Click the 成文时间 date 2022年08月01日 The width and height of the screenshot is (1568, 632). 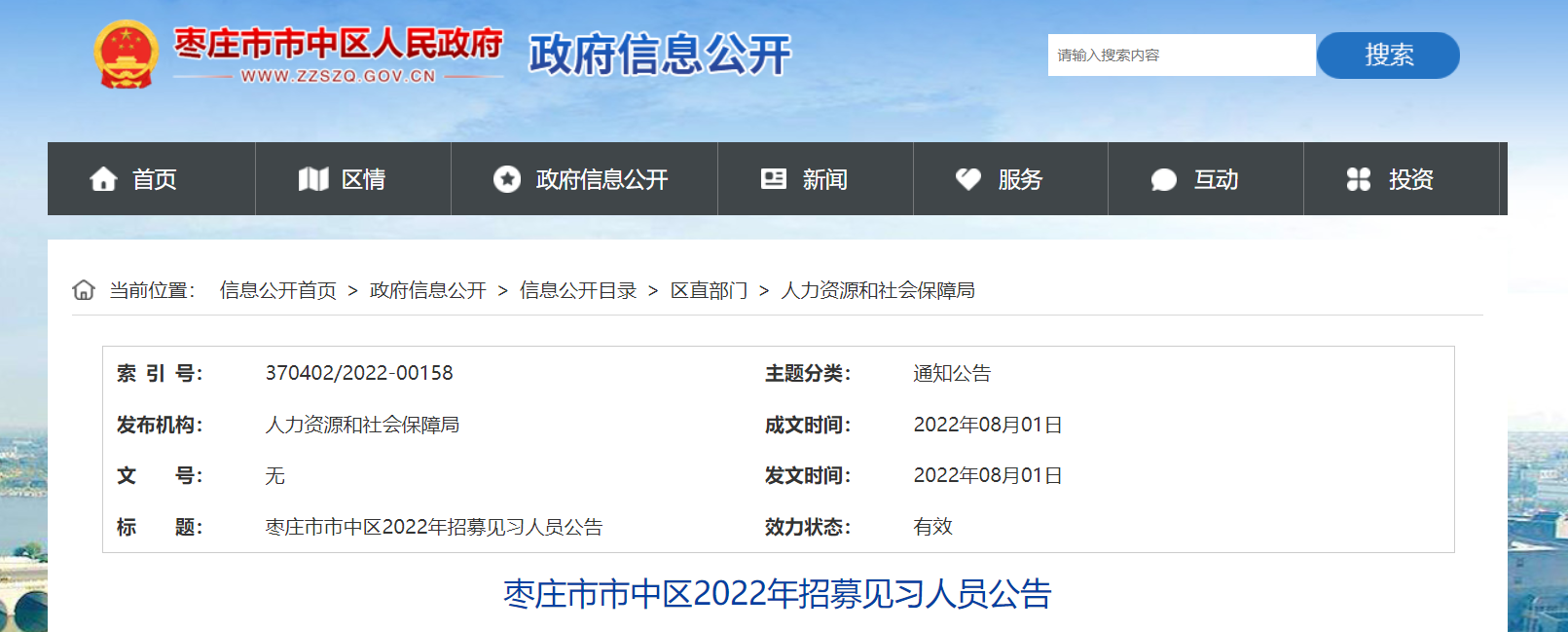(x=988, y=425)
